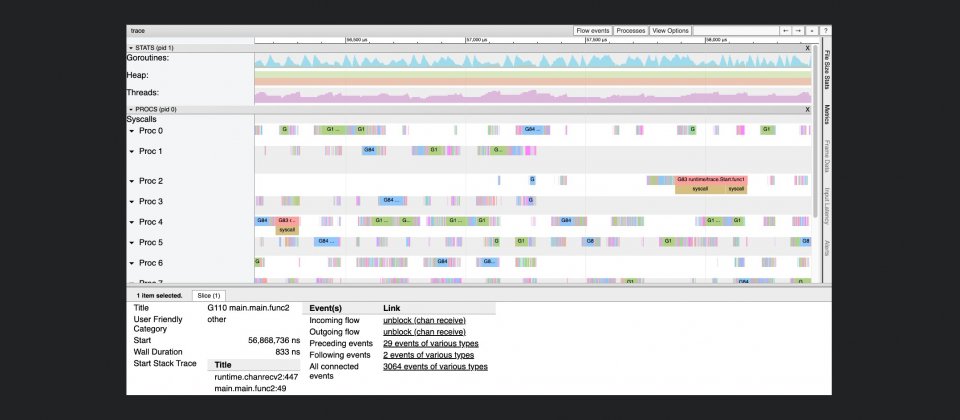Collapse the STATS (pid 1) section
The image size is (960, 420).
pyautogui.click(x=130, y=48)
